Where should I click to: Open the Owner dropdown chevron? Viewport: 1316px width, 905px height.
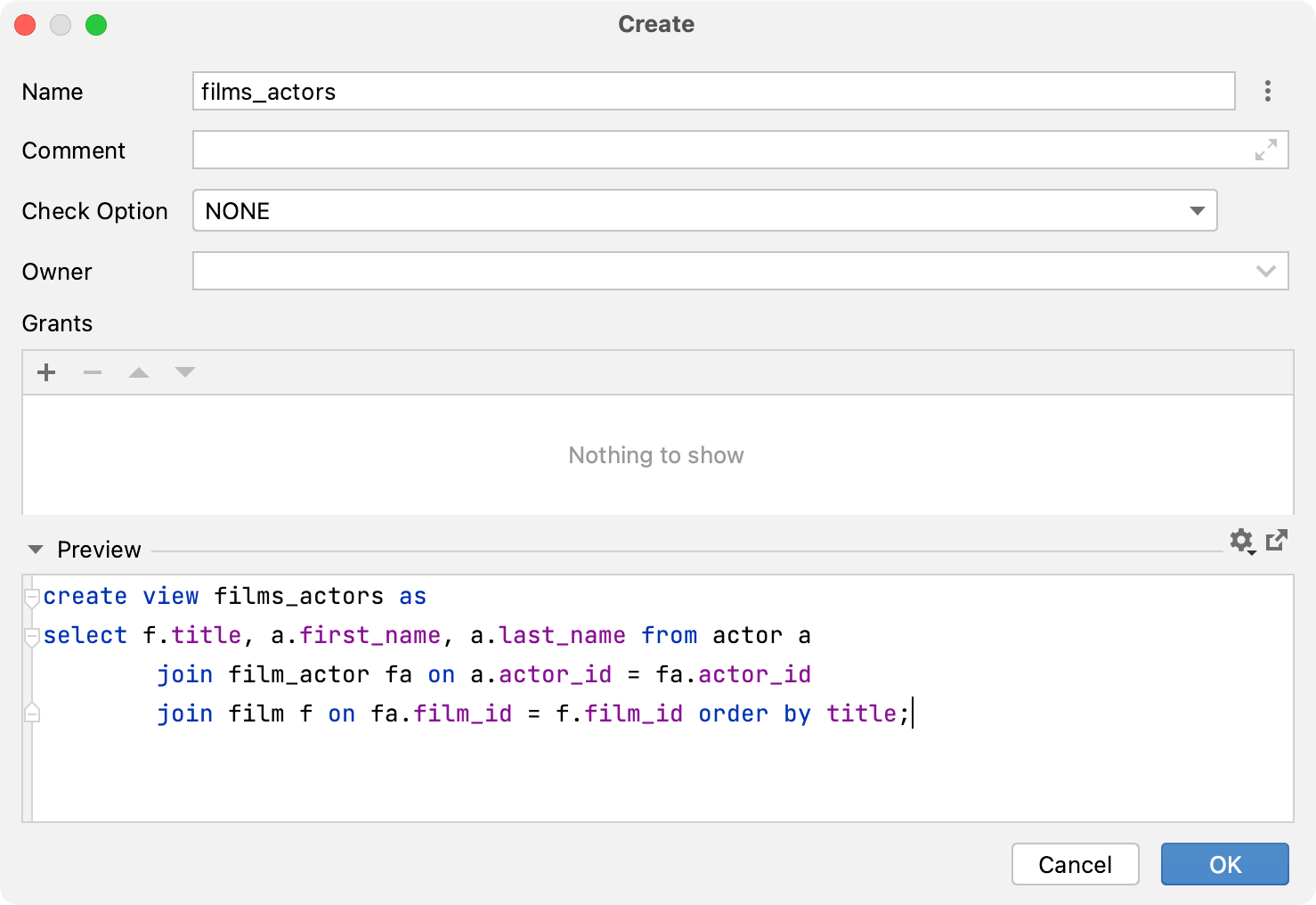point(1265,272)
